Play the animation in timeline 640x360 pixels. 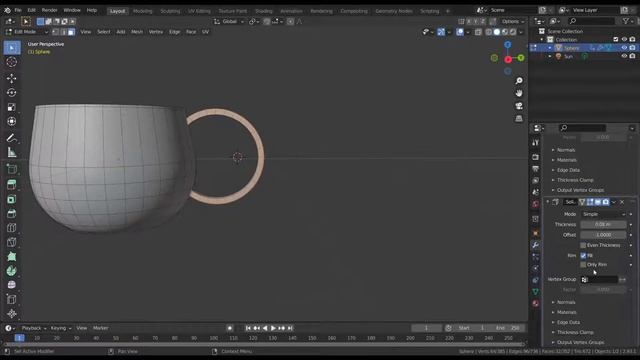click(273, 328)
